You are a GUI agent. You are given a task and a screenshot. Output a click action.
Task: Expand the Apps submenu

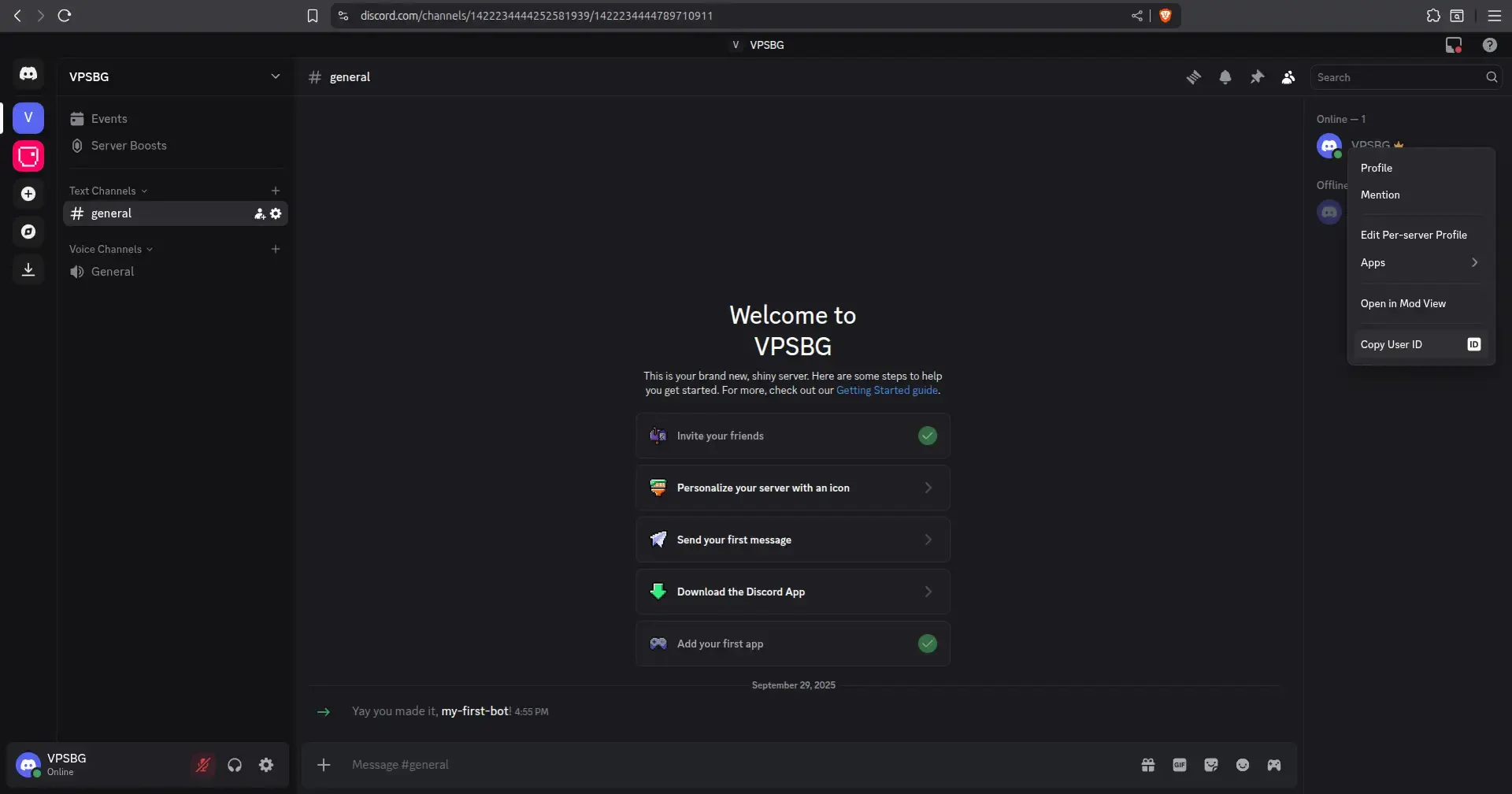point(1418,263)
